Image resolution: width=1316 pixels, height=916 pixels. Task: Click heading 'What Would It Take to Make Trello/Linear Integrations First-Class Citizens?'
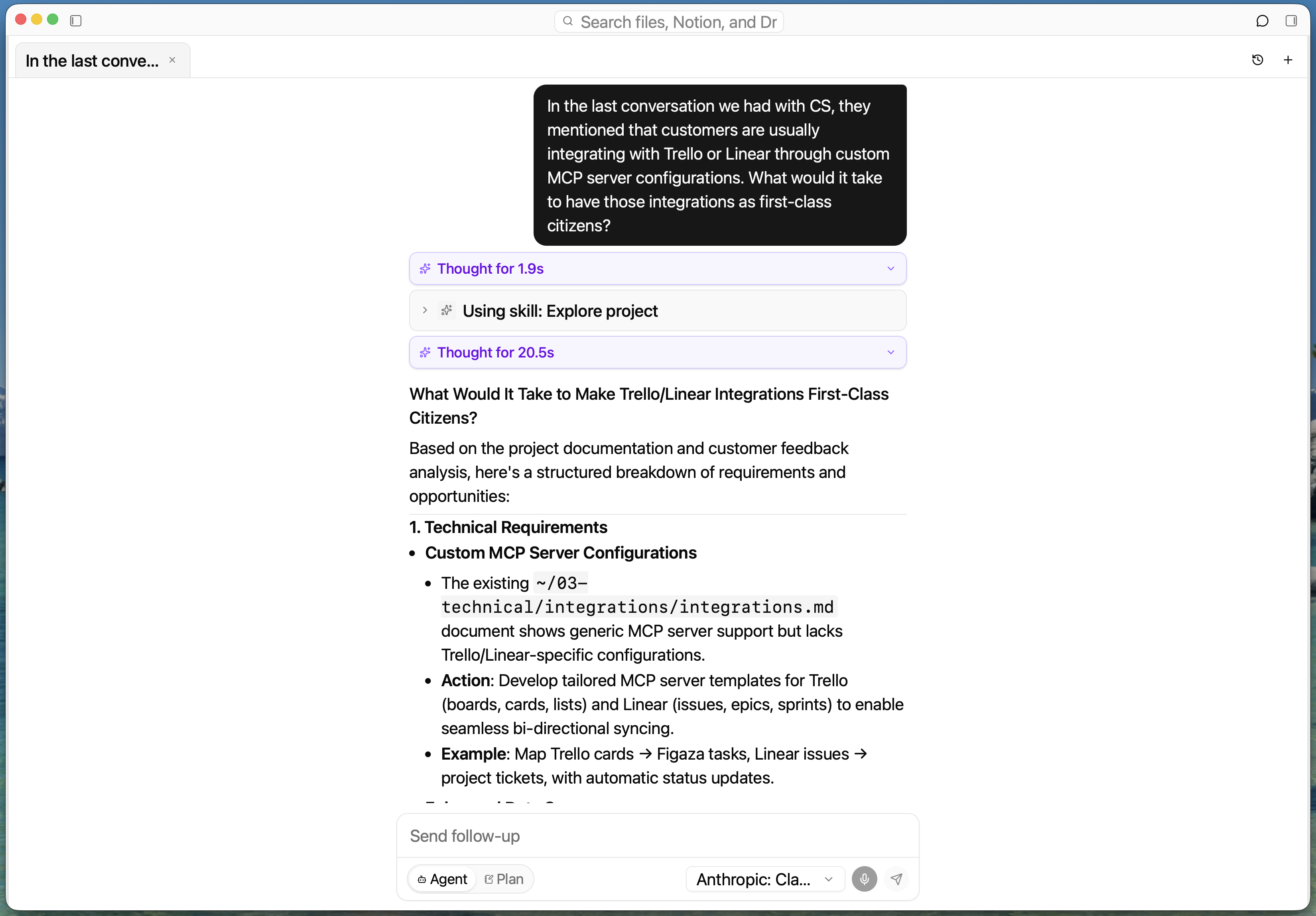pos(649,406)
